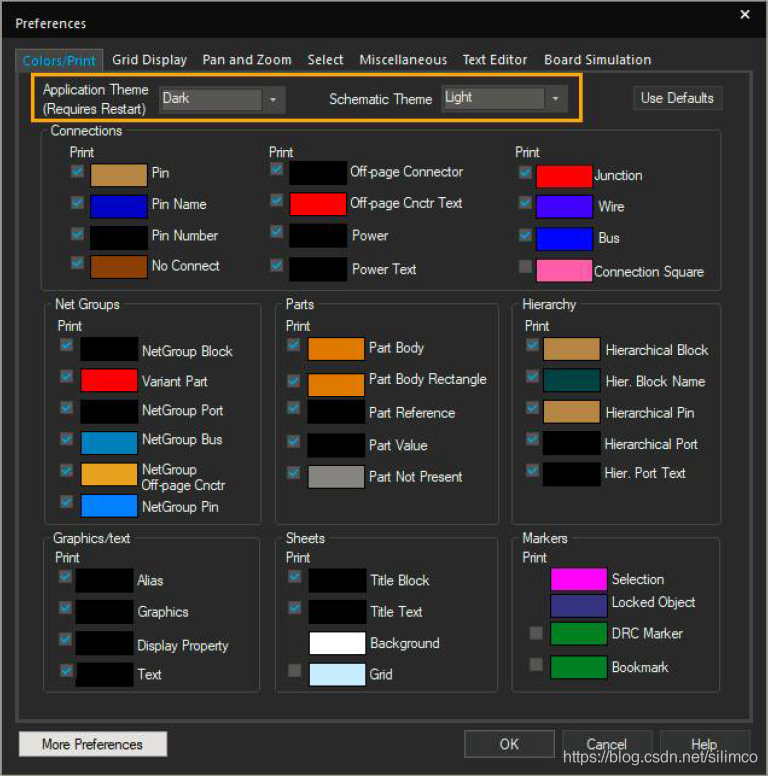Switch to the Text Editor tab

pyautogui.click(x=495, y=60)
